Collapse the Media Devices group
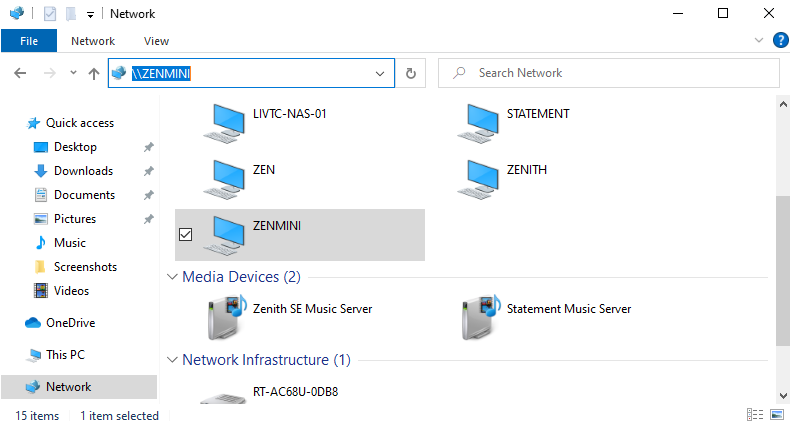 pos(172,277)
